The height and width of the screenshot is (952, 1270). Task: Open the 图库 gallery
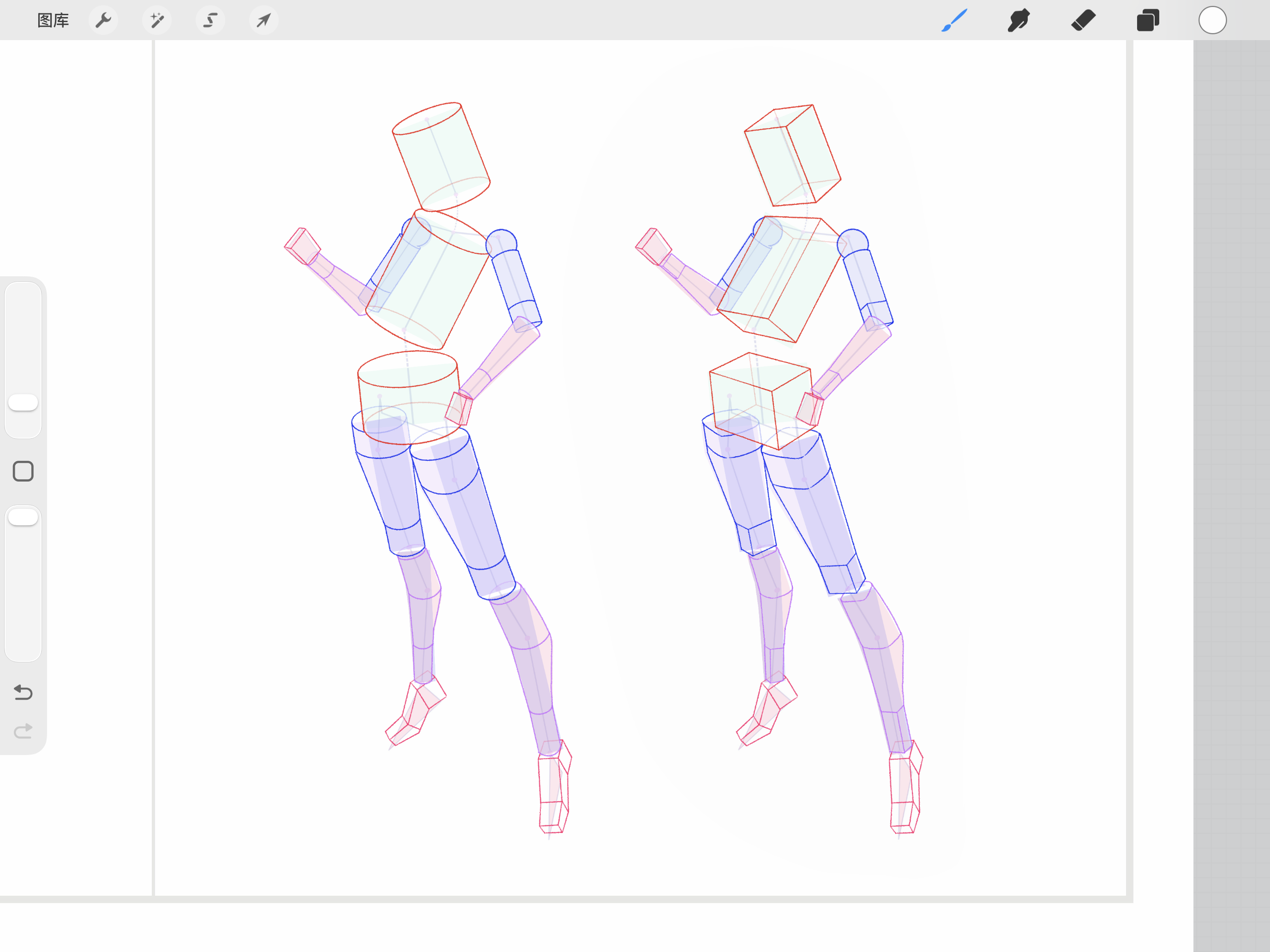point(53,21)
